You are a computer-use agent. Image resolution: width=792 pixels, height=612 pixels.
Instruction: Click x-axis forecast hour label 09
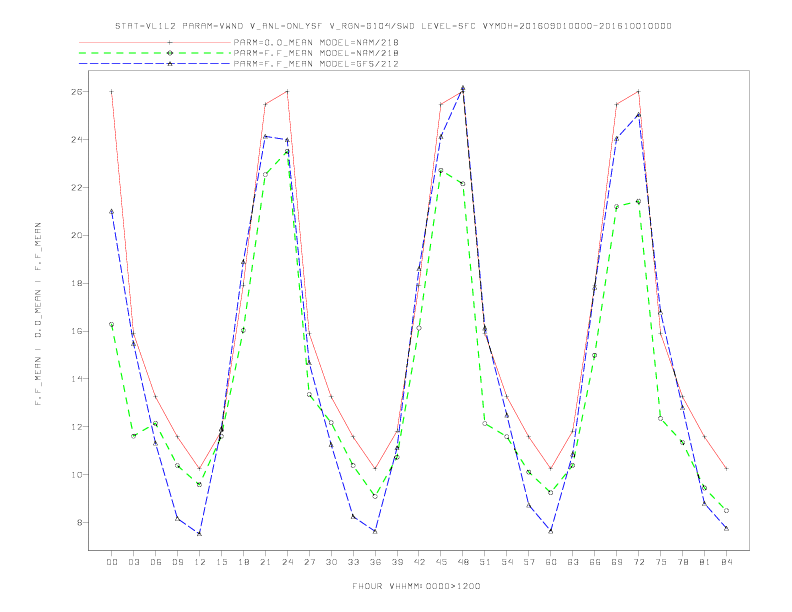[x=177, y=562]
